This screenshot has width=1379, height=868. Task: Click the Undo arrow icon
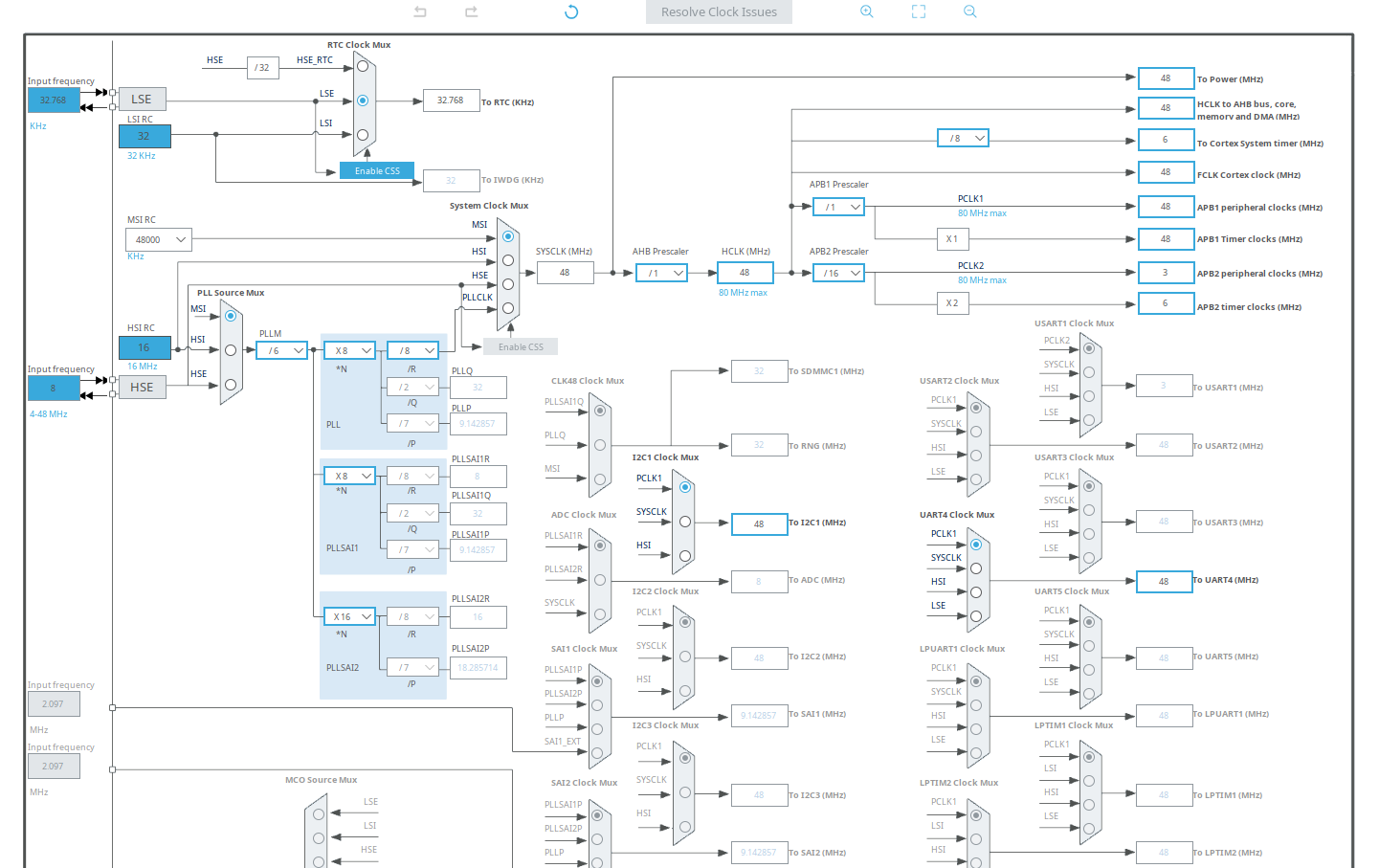coord(418,11)
